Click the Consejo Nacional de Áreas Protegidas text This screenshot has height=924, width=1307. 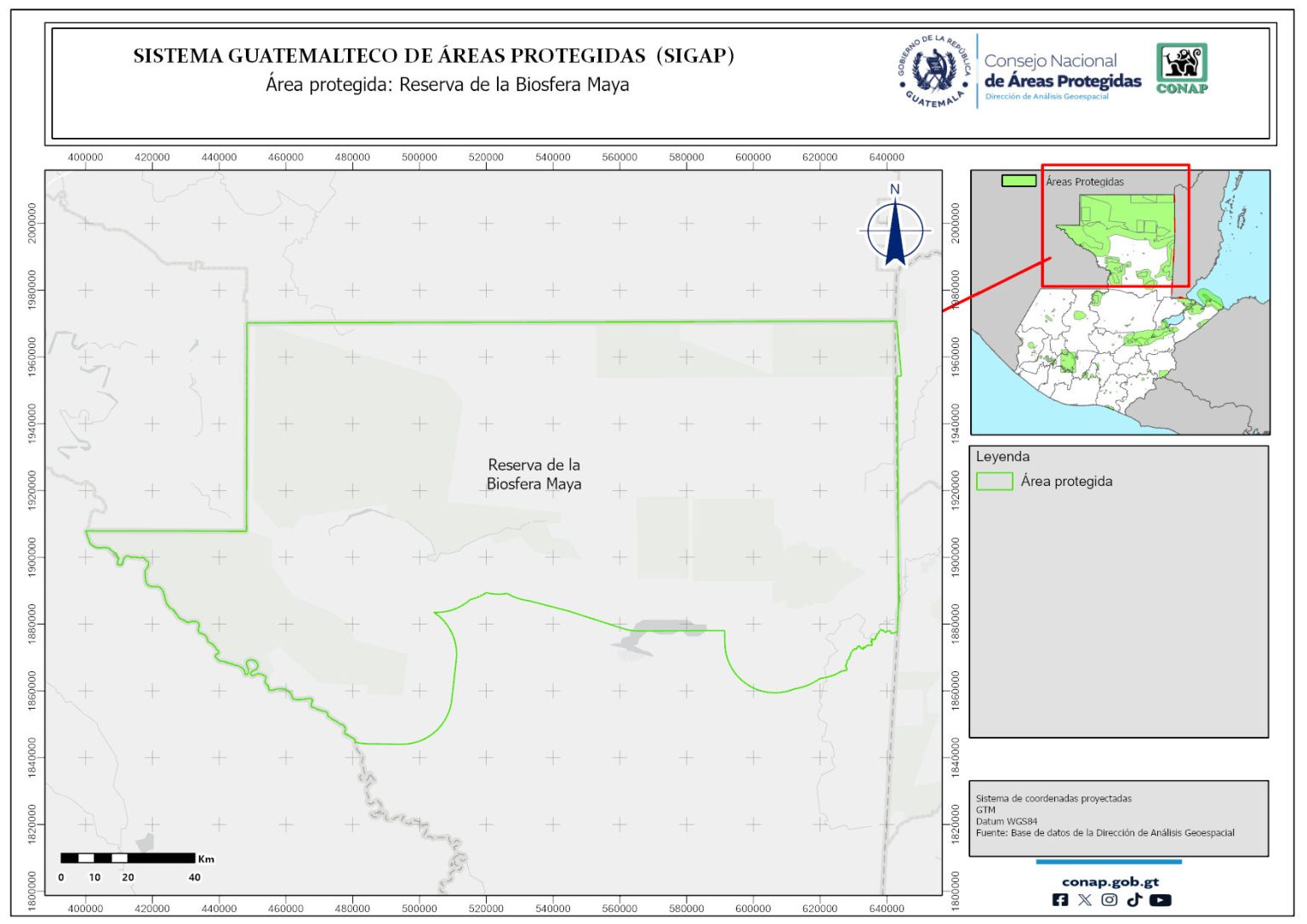coord(1062,71)
